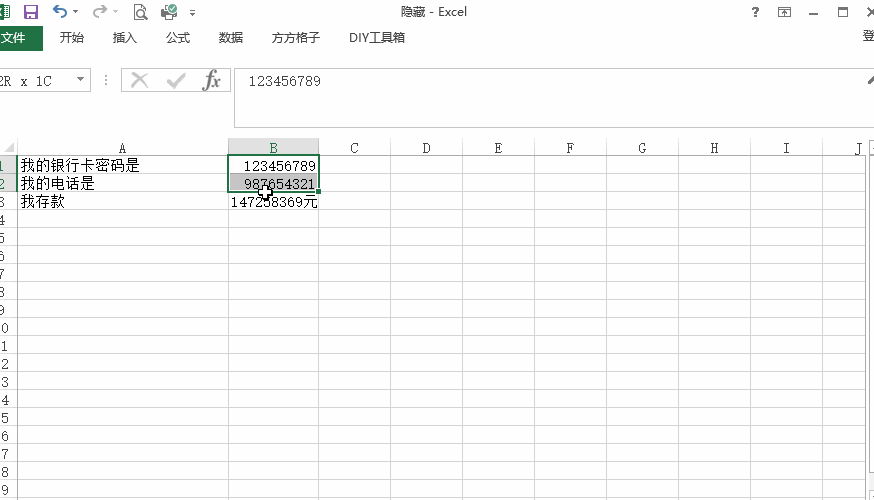Expand Customize Quick Access Toolbar dropdown
This screenshot has width=874, height=500.
192,13
